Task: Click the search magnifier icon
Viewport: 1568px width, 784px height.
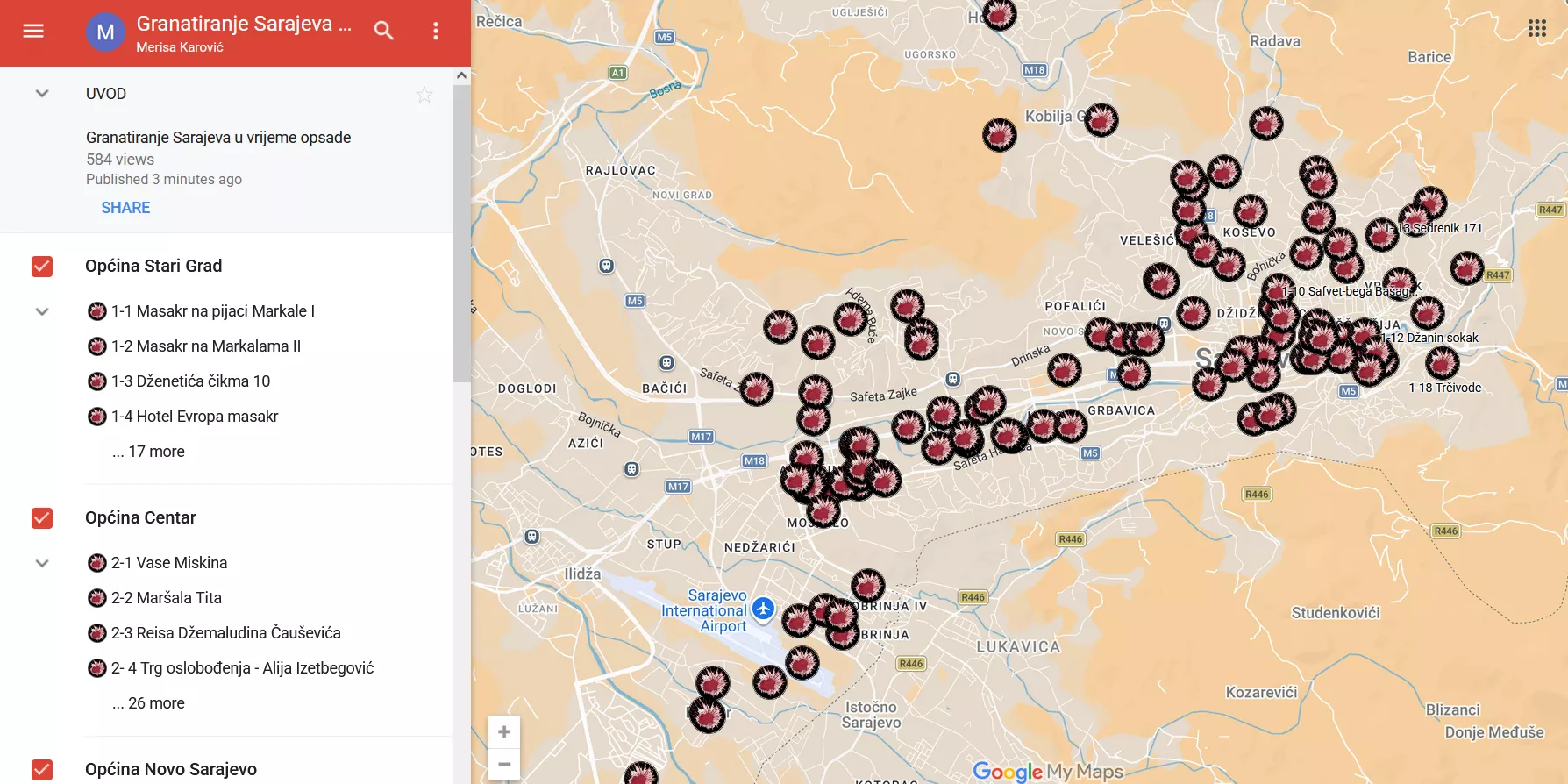Action: (383, 32)
